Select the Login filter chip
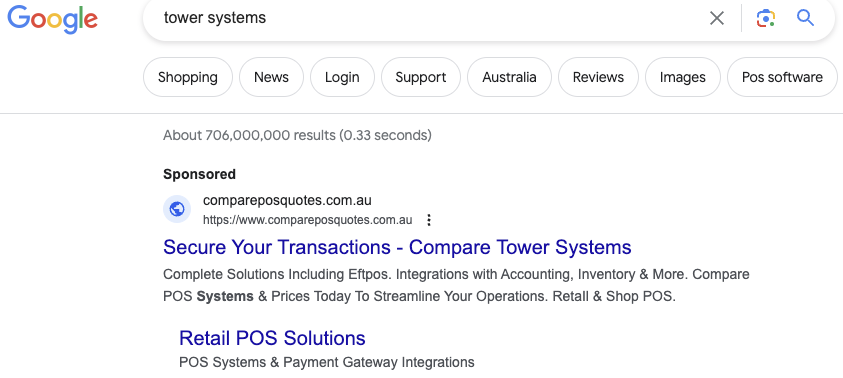This screenshot has height=378, width=843. [342, 77]
